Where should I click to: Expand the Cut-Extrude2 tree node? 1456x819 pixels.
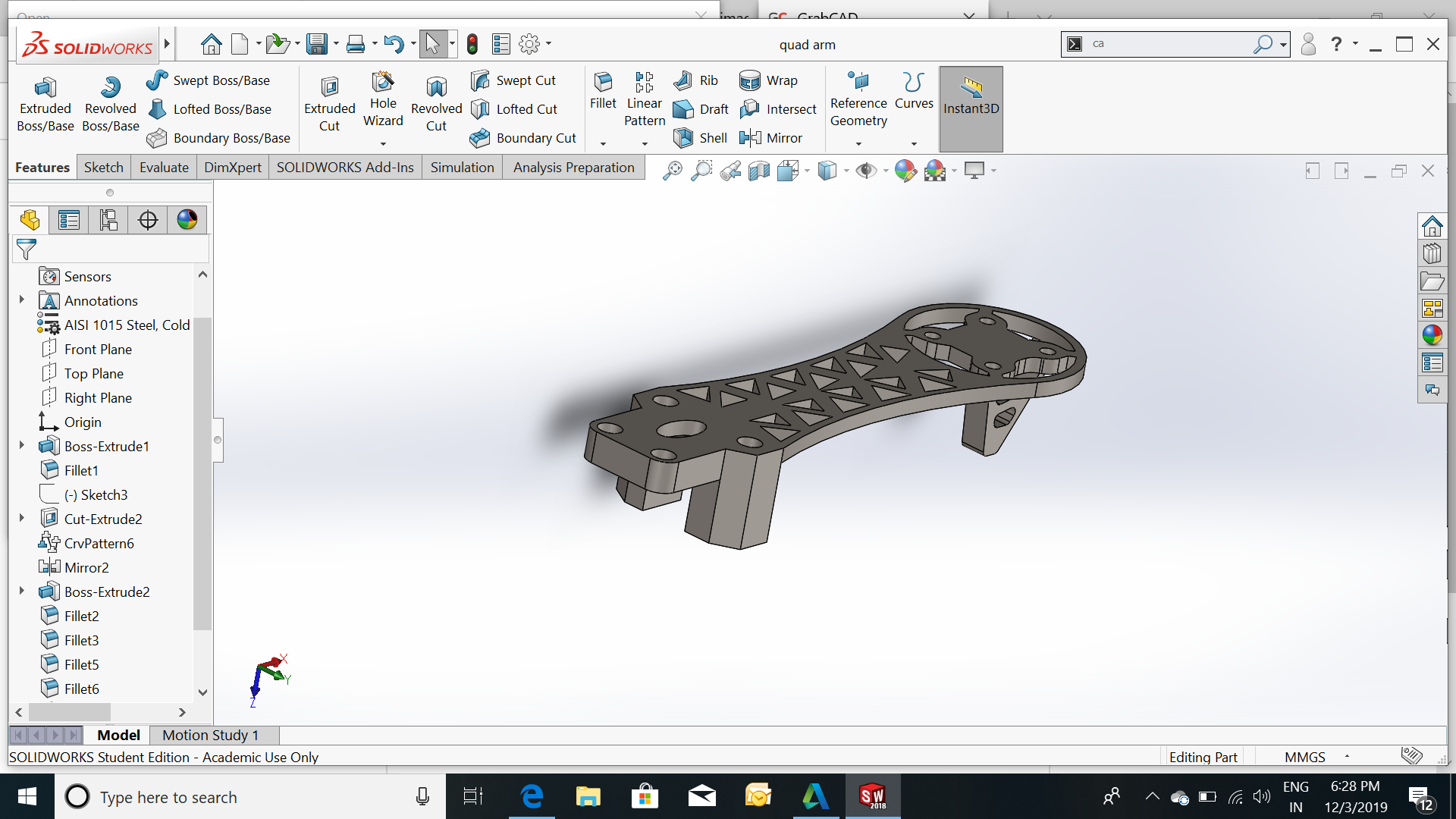(22, 519)
